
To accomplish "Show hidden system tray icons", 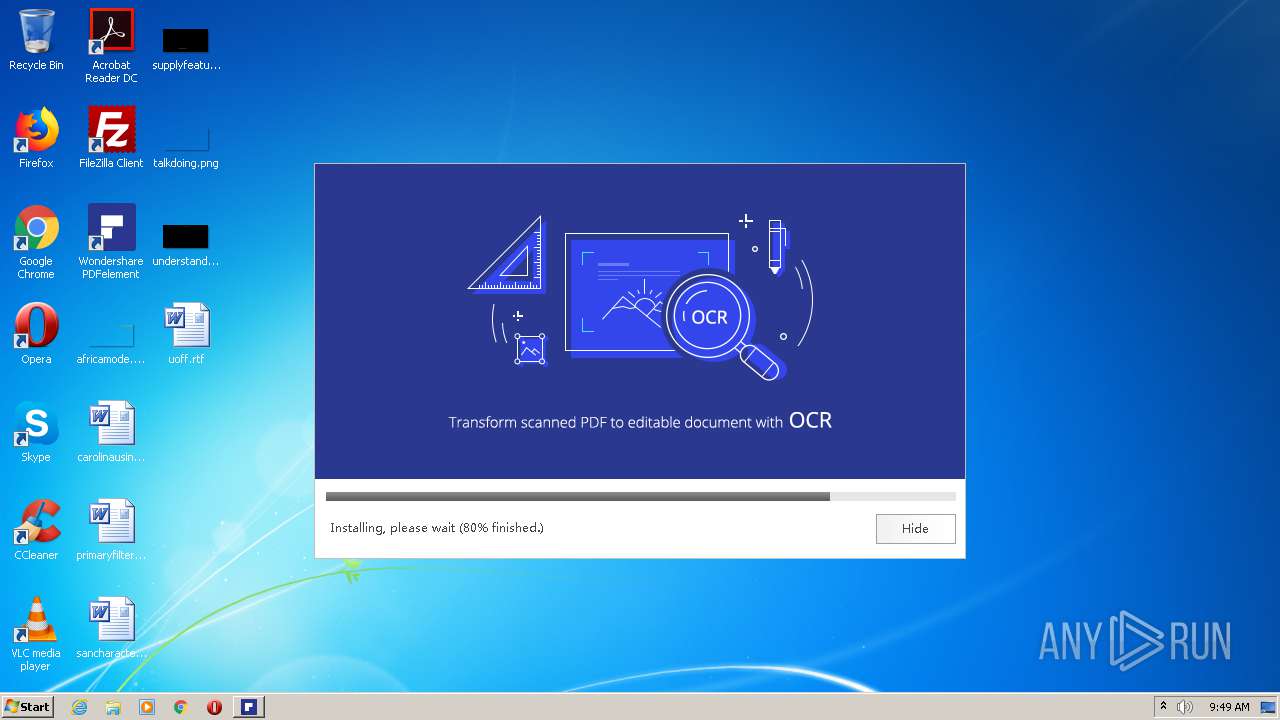I will tap(1163, 707).
